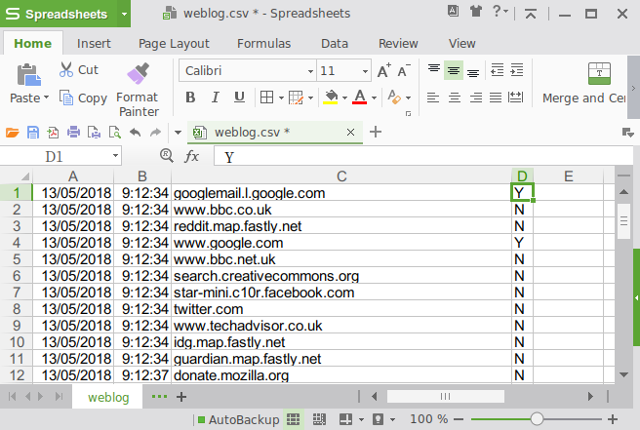The image size is (640, 430).
Task: Redo the last action
Action: [x=156, y=132]
